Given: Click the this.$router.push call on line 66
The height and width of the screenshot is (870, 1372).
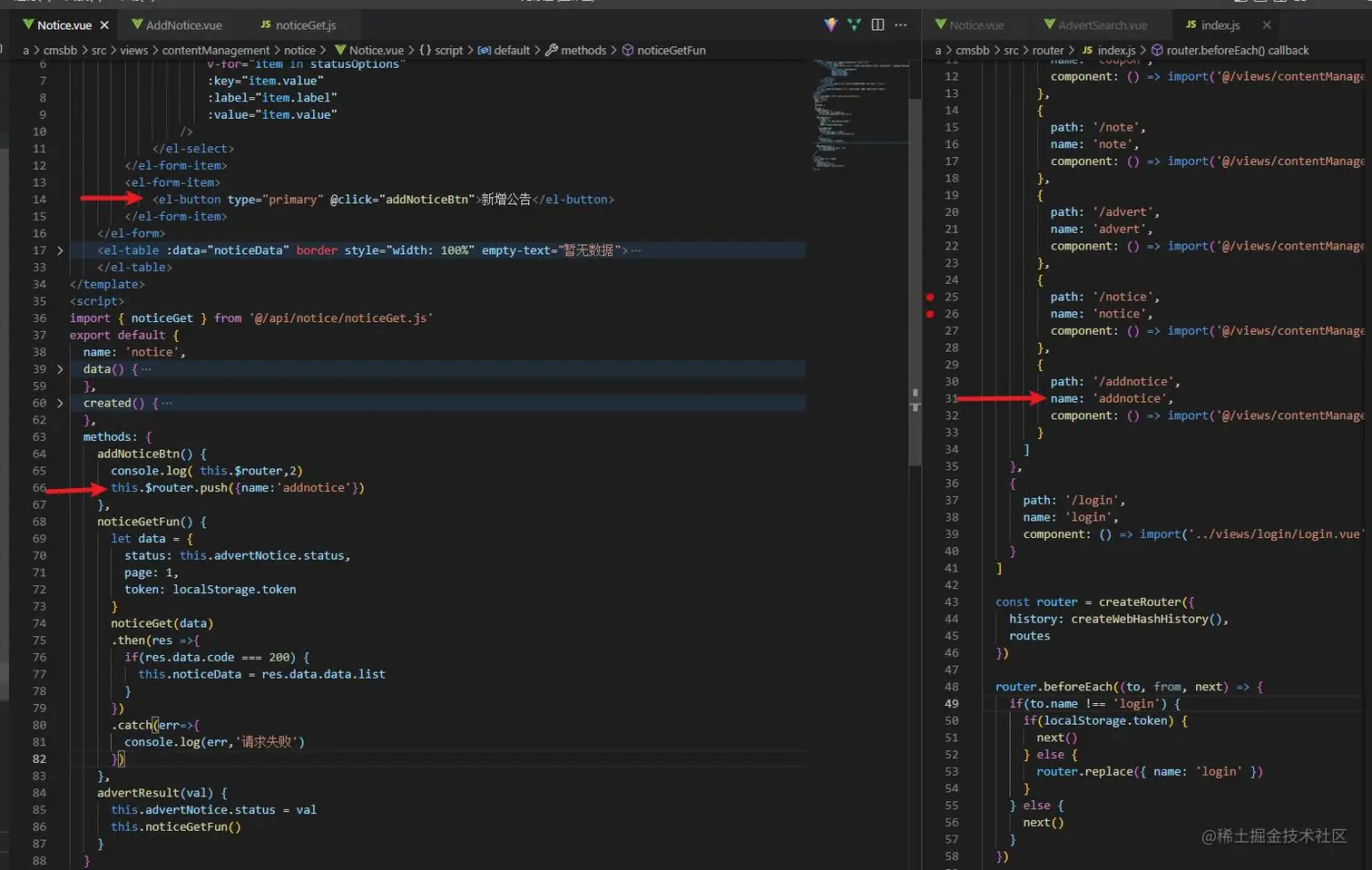Looking at the screenshot, I should click(238, 488).
